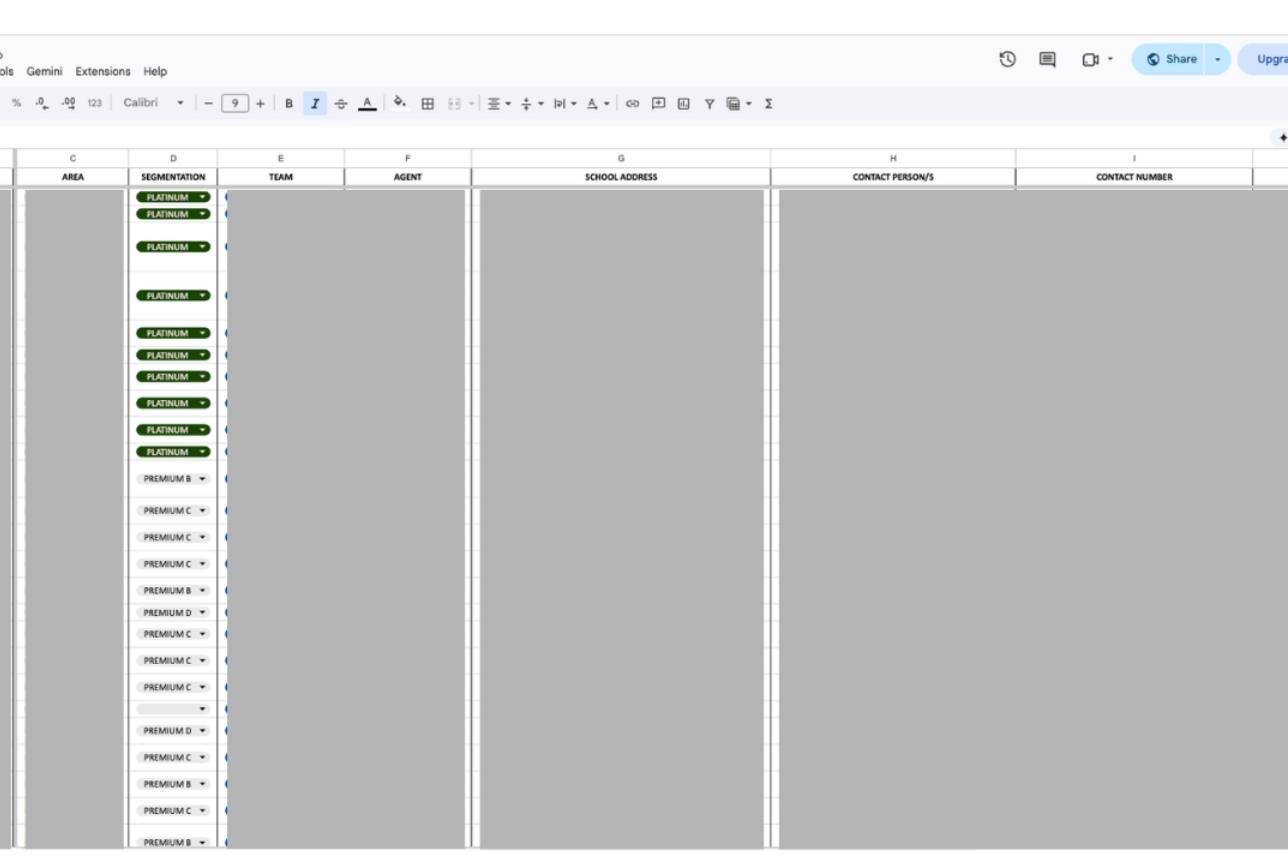Select column H header
Image resolution: width=1288 pixels, height=864 pixels.
coord(893,158)
